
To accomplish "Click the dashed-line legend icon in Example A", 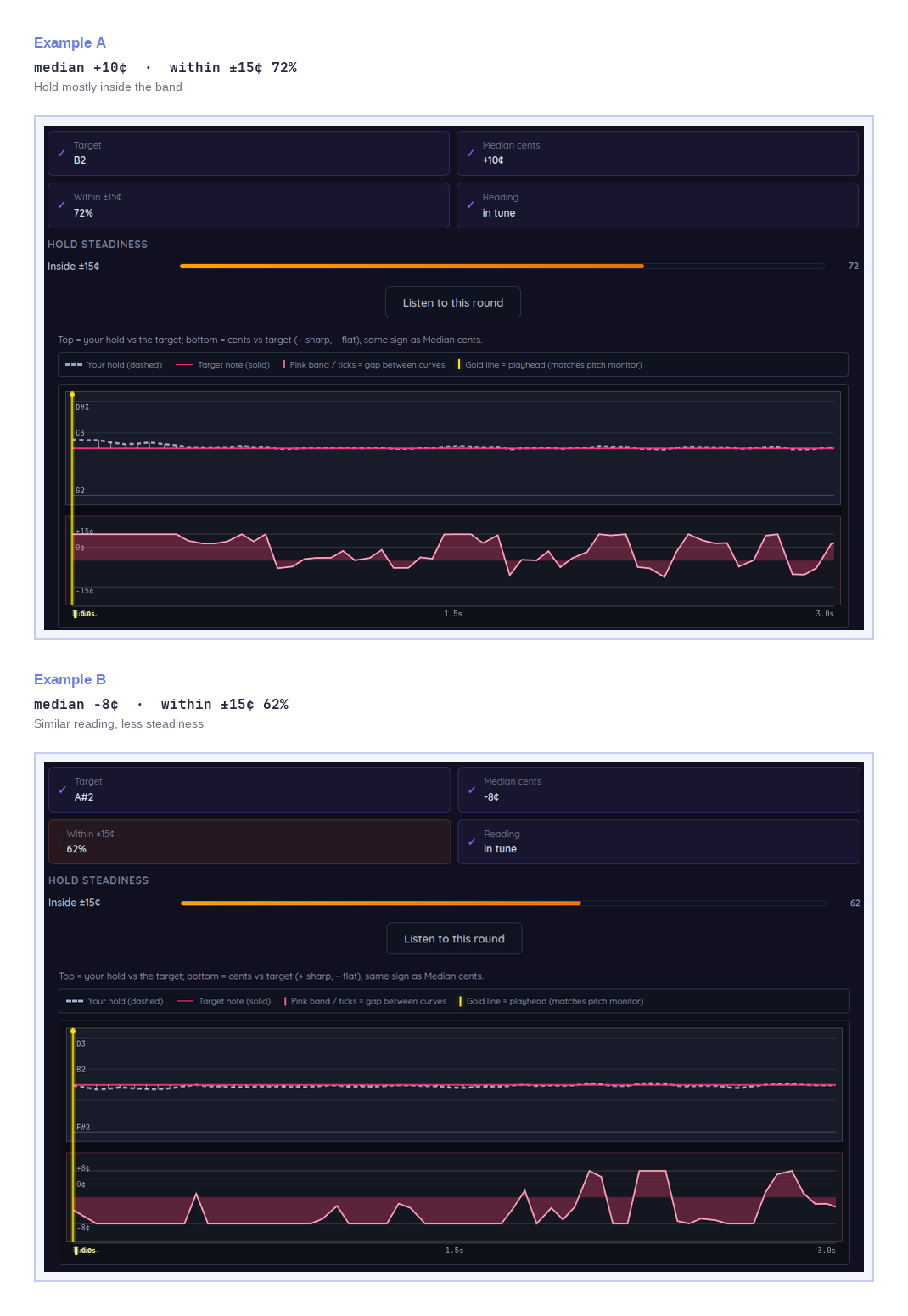I will [74, 365].
